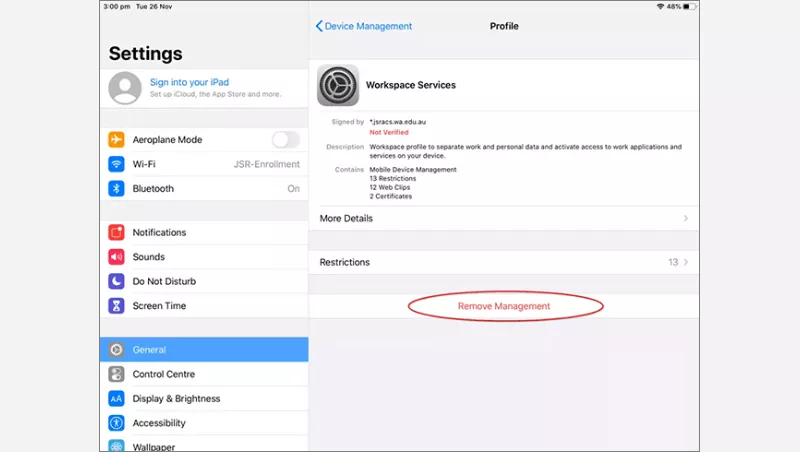Tap Sign into your iPad link

(189, 82)
